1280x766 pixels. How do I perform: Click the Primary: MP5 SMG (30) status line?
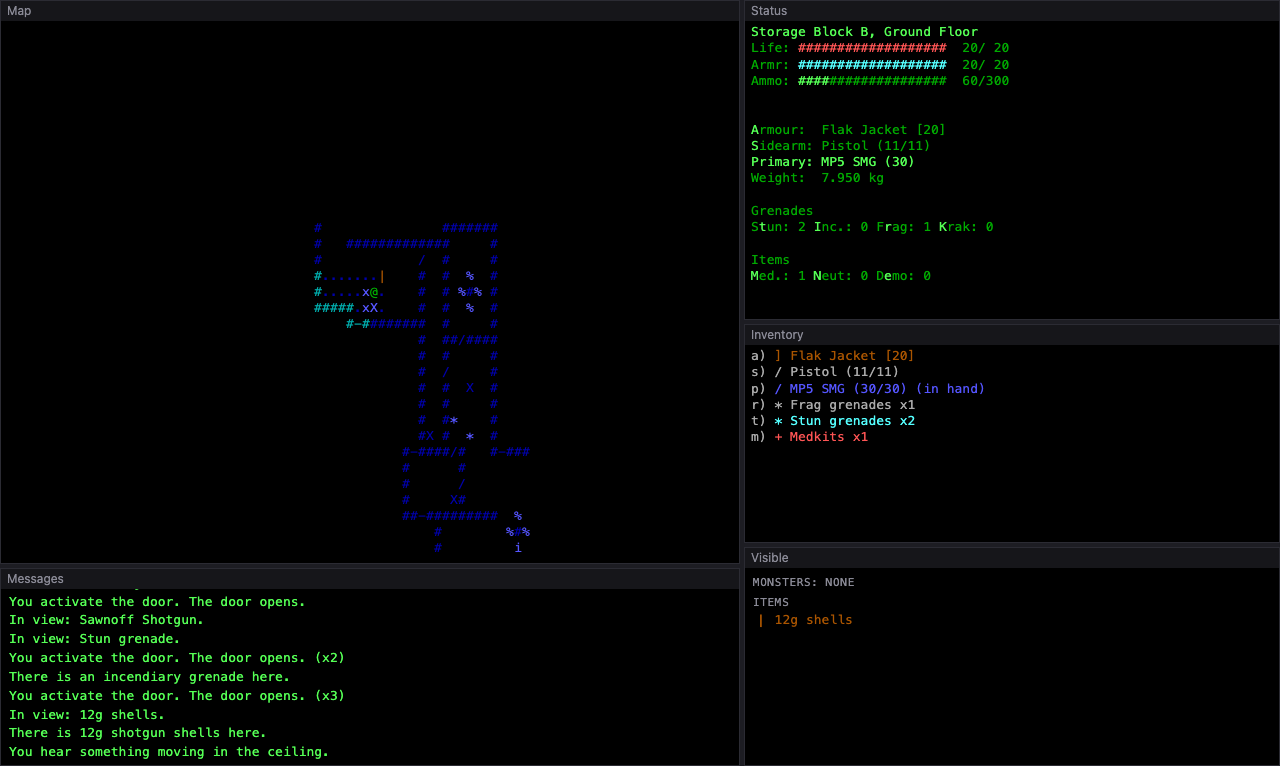click(x=833, y=162)
